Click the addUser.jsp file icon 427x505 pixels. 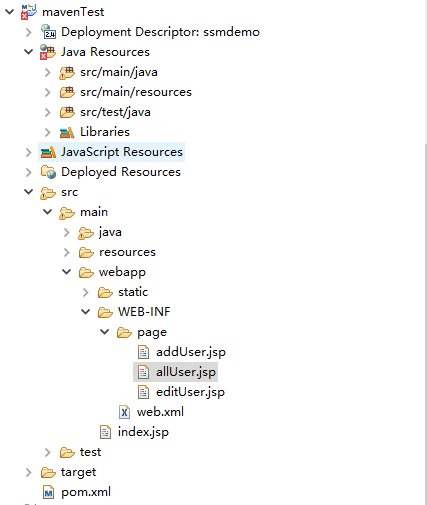coord(143,352)
